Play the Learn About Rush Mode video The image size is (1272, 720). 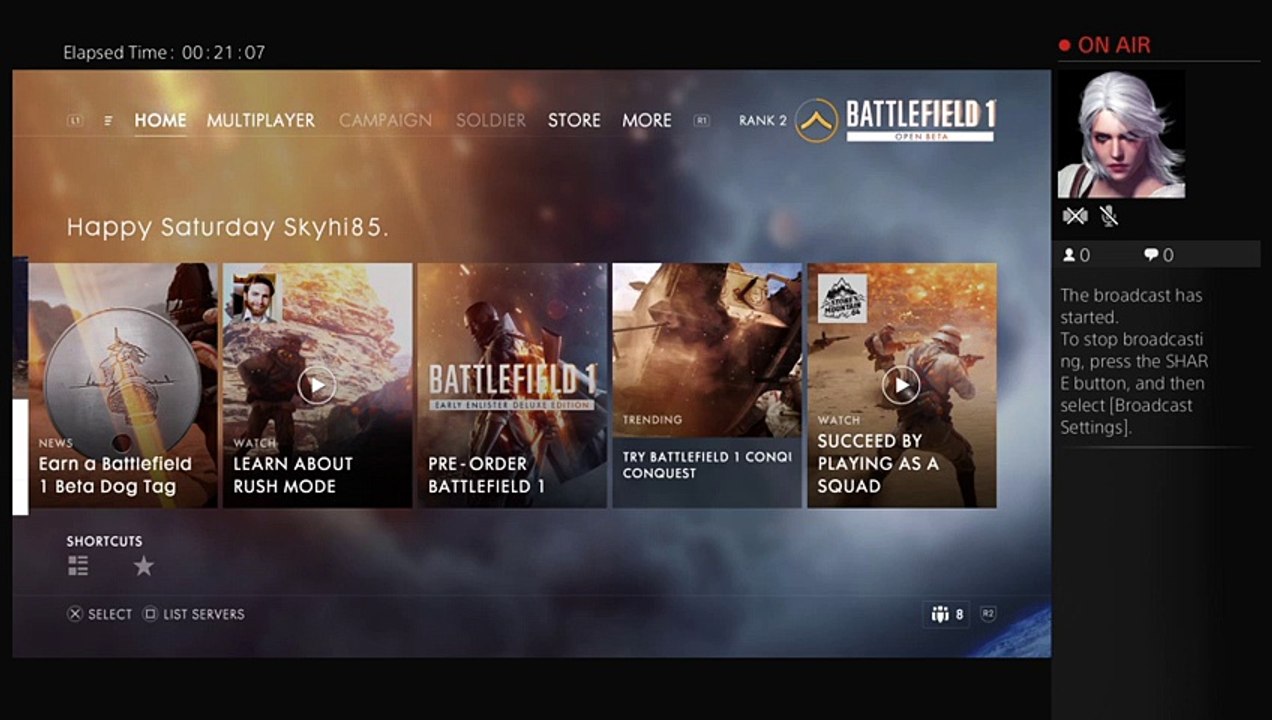(317, 385)
